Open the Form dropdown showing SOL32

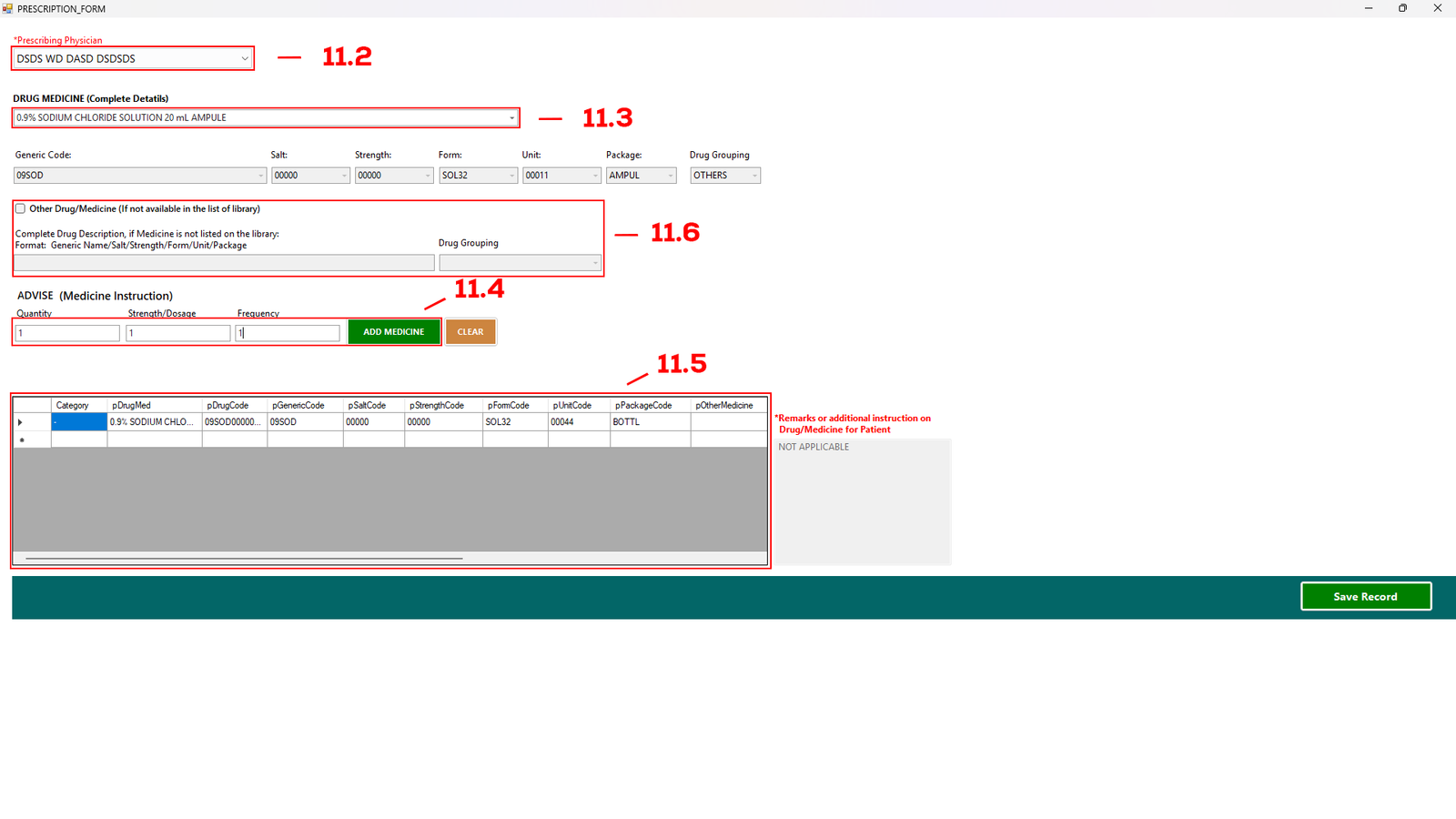tap(511, 176)
